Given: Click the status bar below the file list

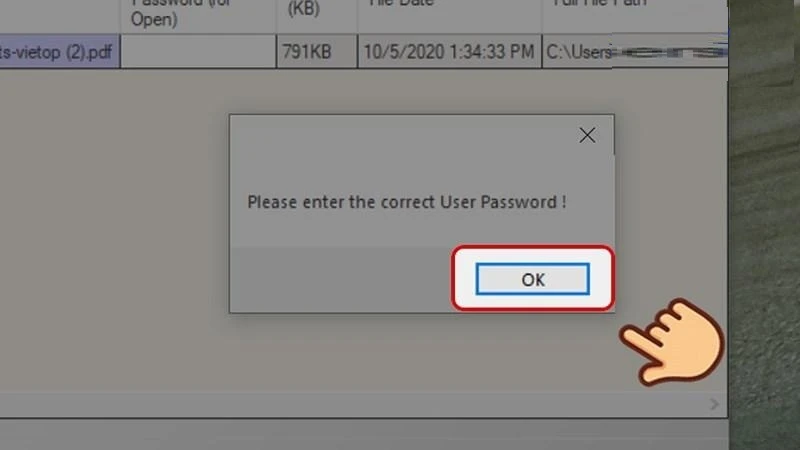Looking at the screenshot, I should [364, 434].
